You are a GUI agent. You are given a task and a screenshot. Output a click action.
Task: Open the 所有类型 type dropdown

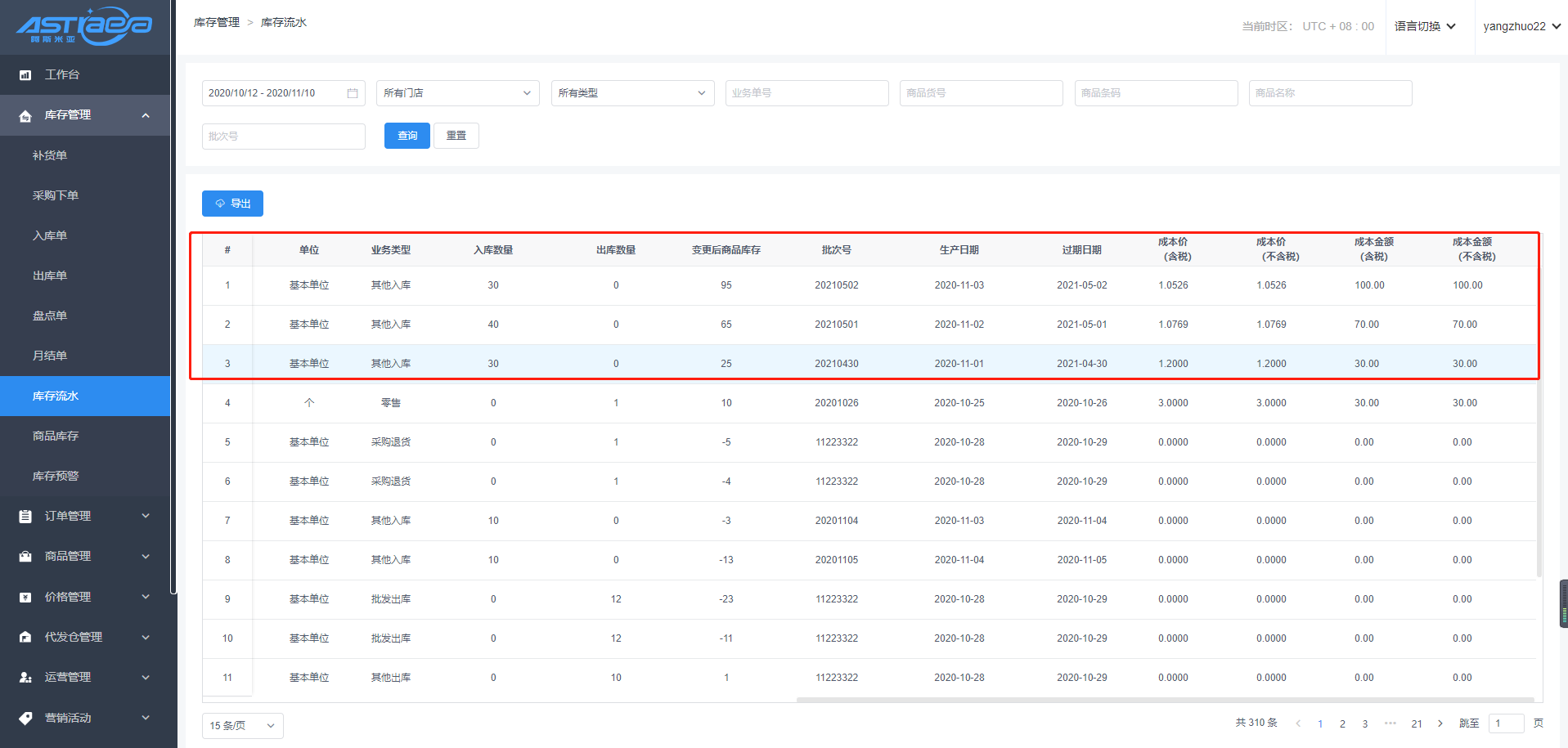pos(632,93)
